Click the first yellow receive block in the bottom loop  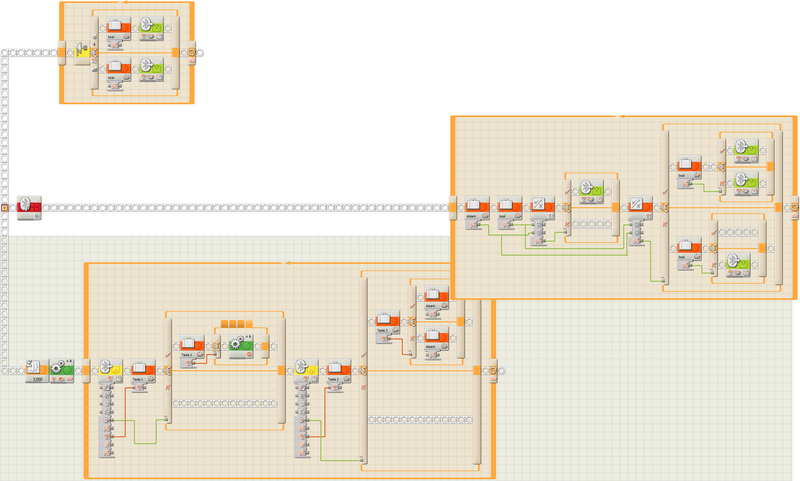coord(111,369)
